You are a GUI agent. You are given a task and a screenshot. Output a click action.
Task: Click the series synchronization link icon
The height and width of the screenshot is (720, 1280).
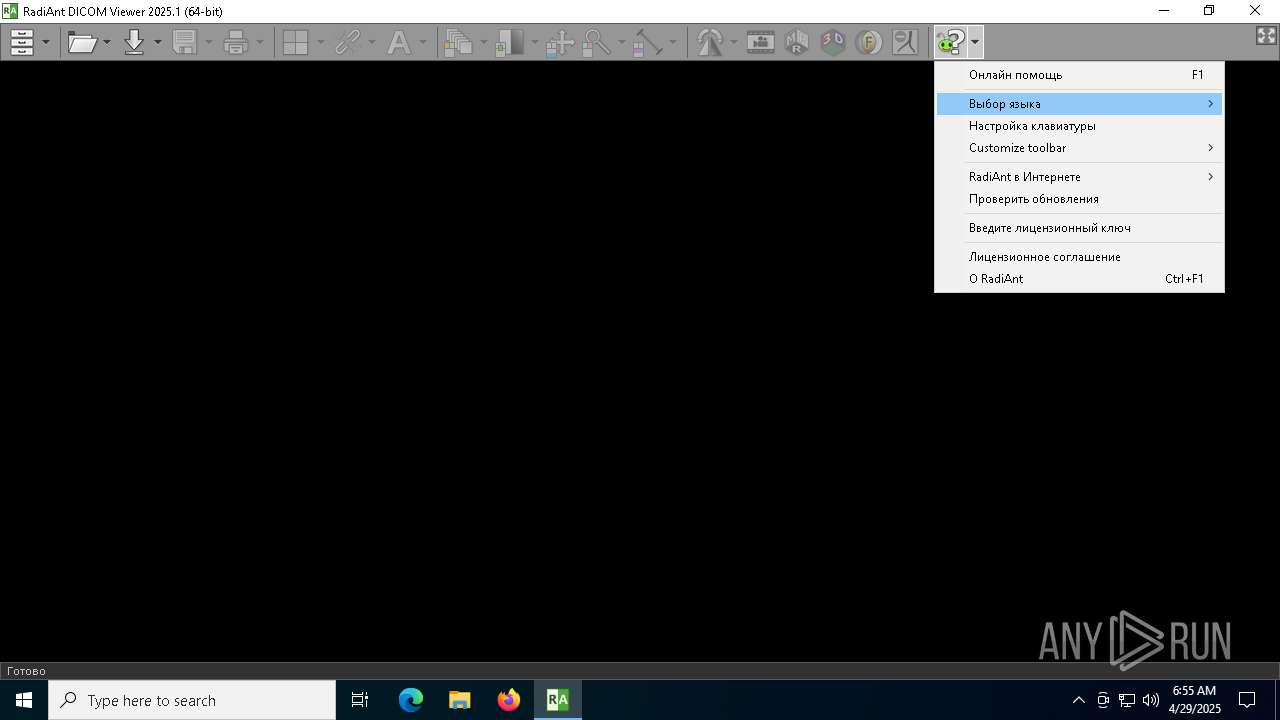pyautogui.click(x=347, y=42)
